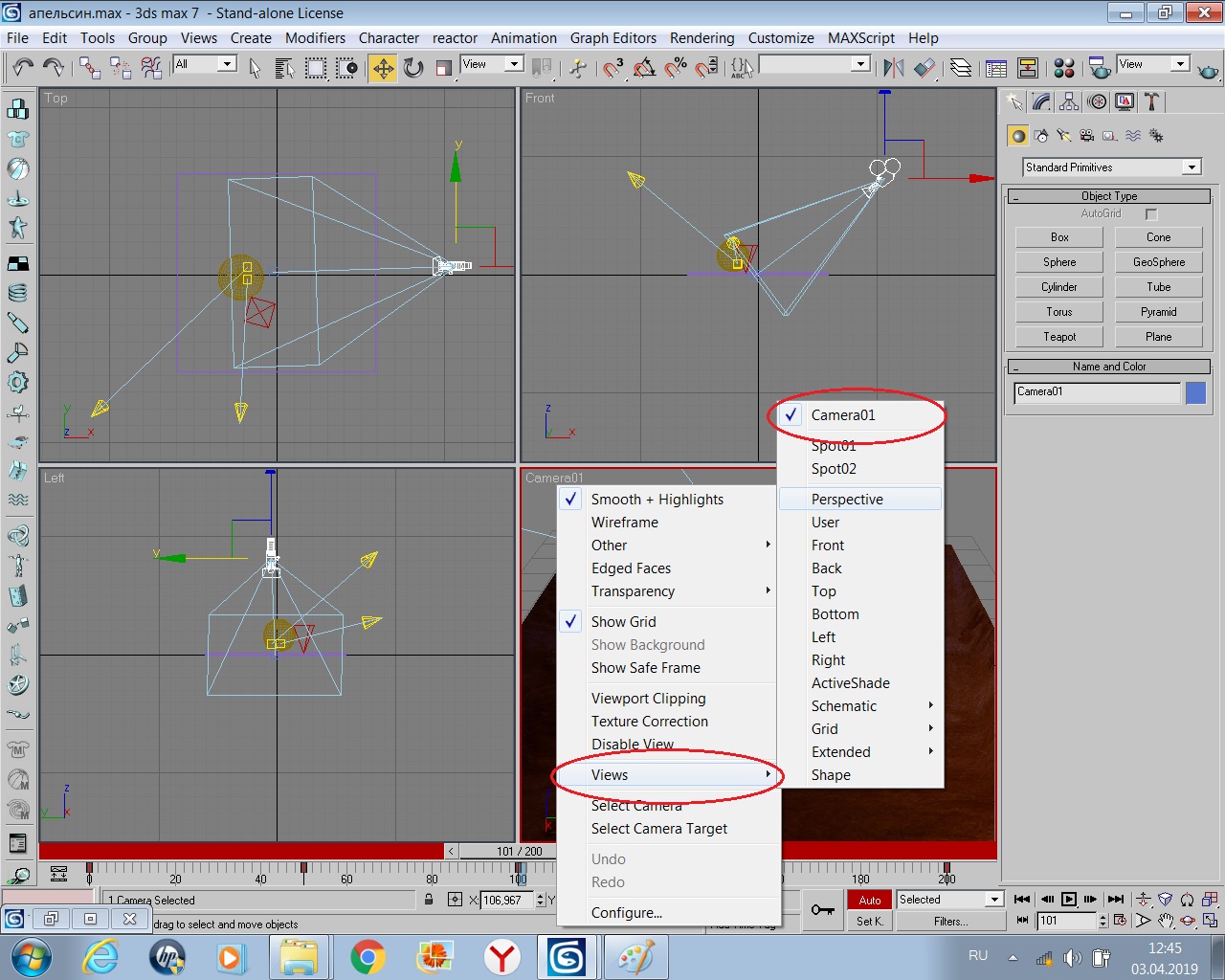The width and height of the screenshot is (1225, 980).
Task: Create a Teapot primitive
Action: point(1059,337)
